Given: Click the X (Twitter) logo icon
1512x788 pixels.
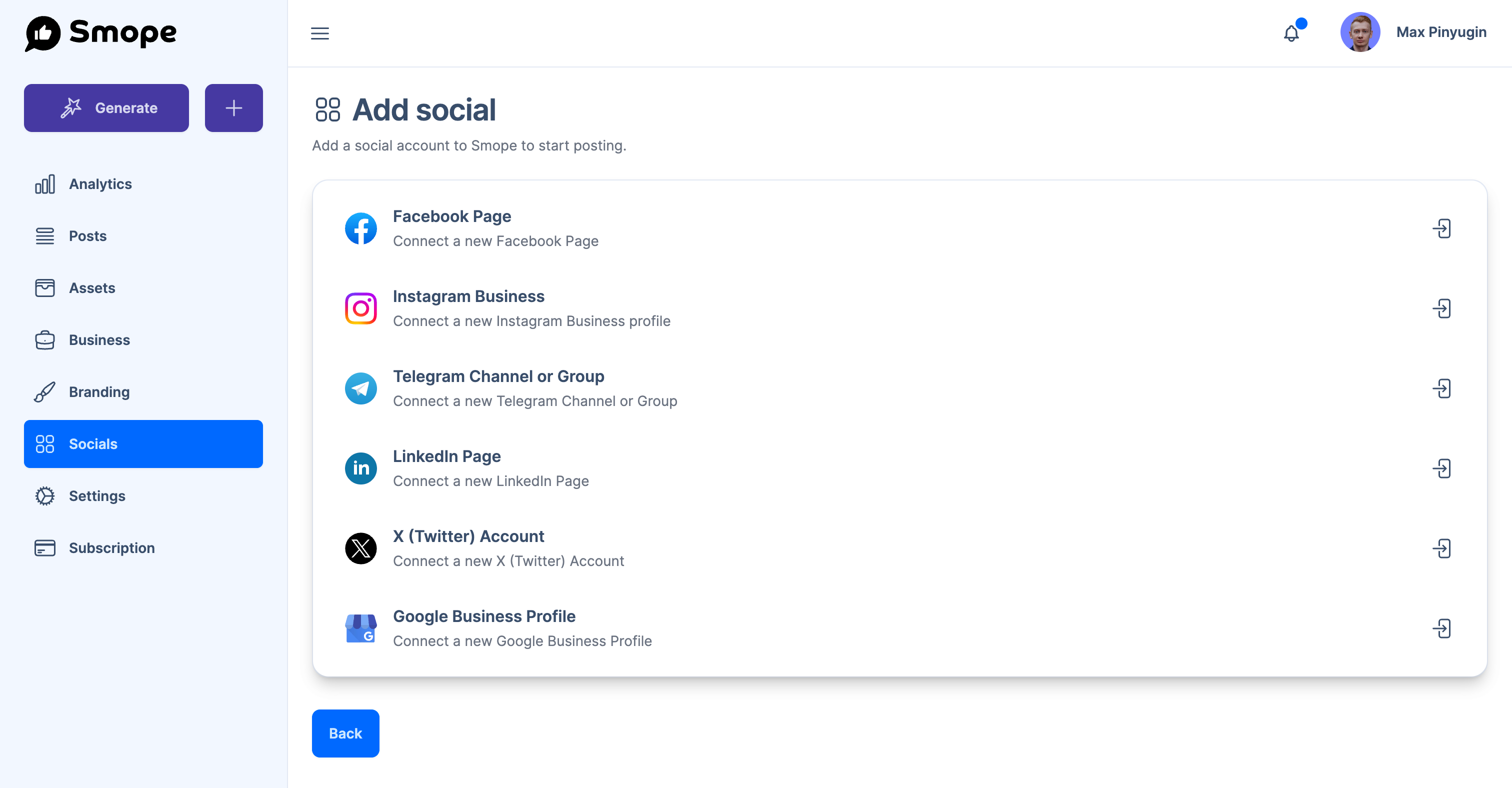Looking at the screenshot, I should click(360, 548).
